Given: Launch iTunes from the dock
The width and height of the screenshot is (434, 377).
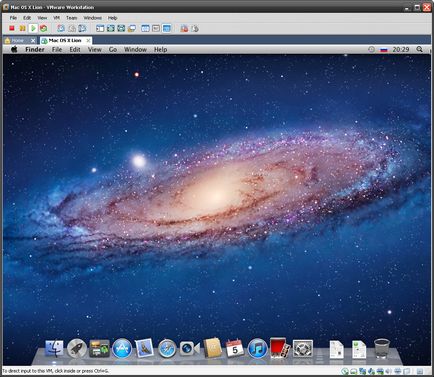Looking at the screenshot, I should coord(257,349).
